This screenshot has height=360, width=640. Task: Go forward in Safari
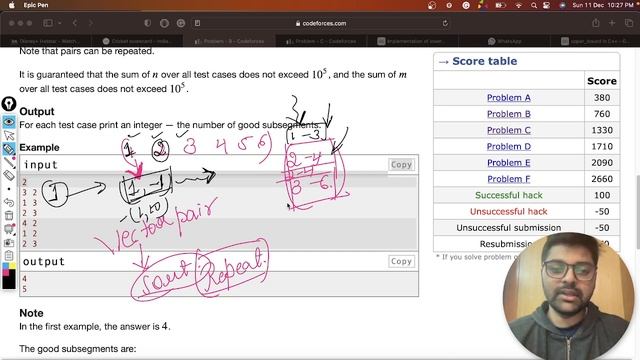[x=91, y=23]
